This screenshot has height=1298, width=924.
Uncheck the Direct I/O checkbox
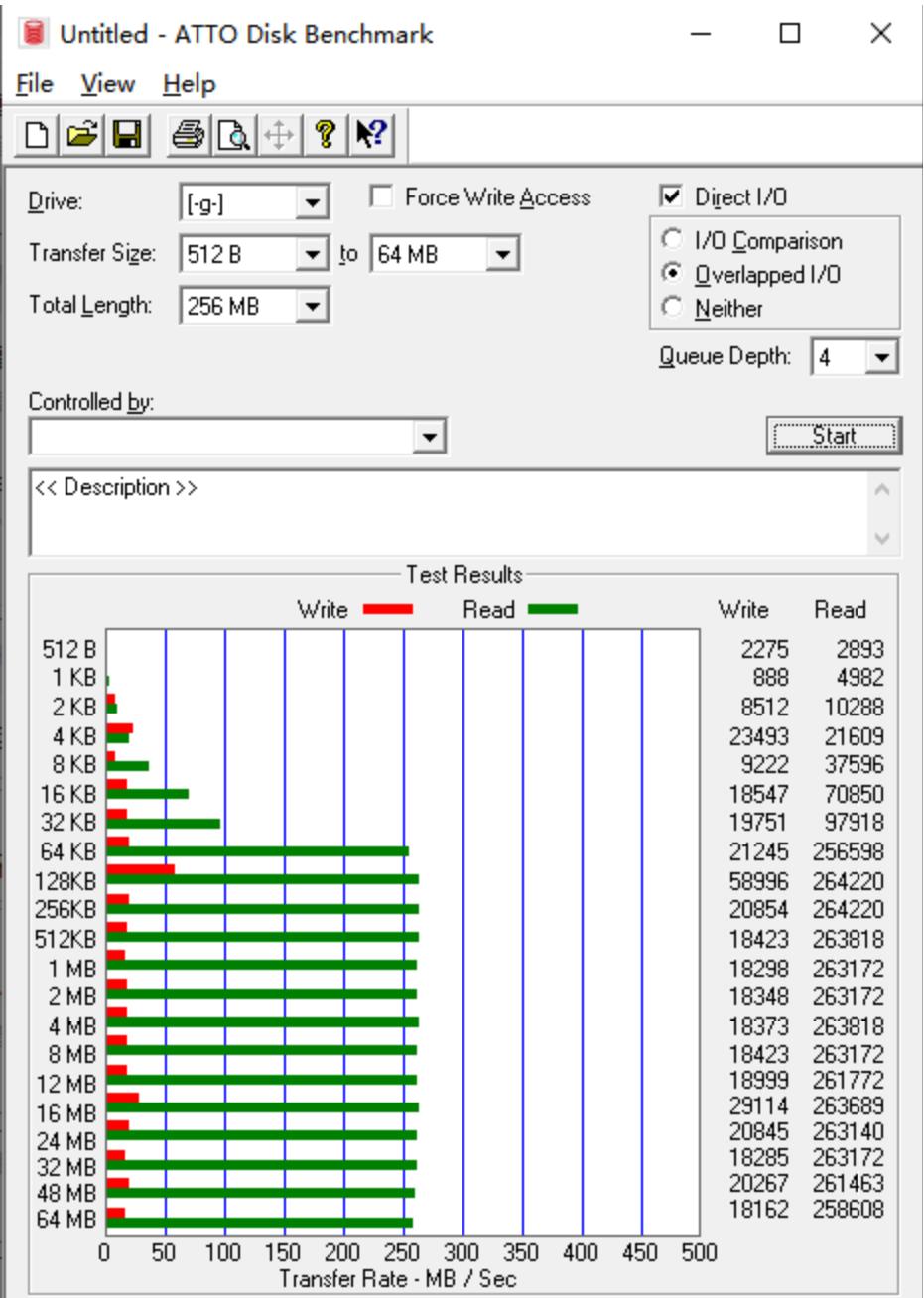[x=672, y=196]
